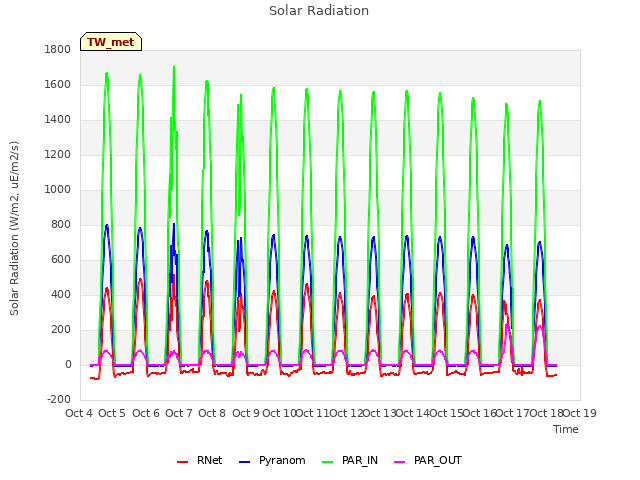Click the magenta PAR_OUT legend color marker
The height and width of the screenshot is (480, 640).
400,462
